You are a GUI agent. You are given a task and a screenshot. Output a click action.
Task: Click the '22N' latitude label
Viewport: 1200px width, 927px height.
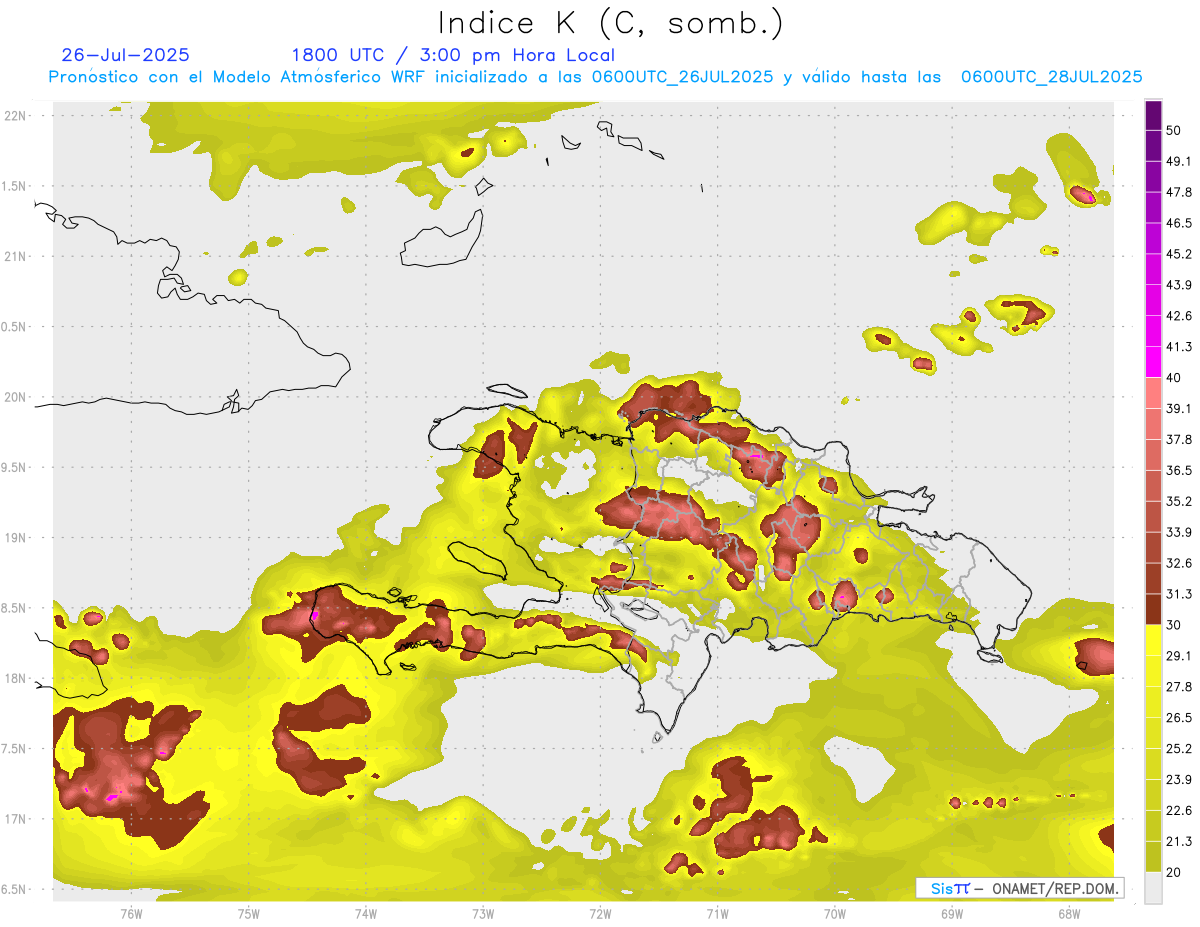(17, 116)
